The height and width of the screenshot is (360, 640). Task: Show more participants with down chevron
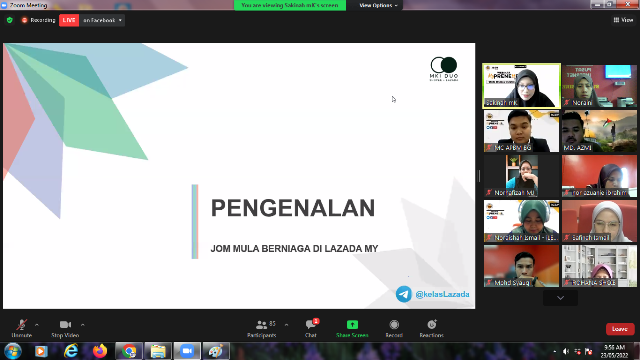point(560,298)
